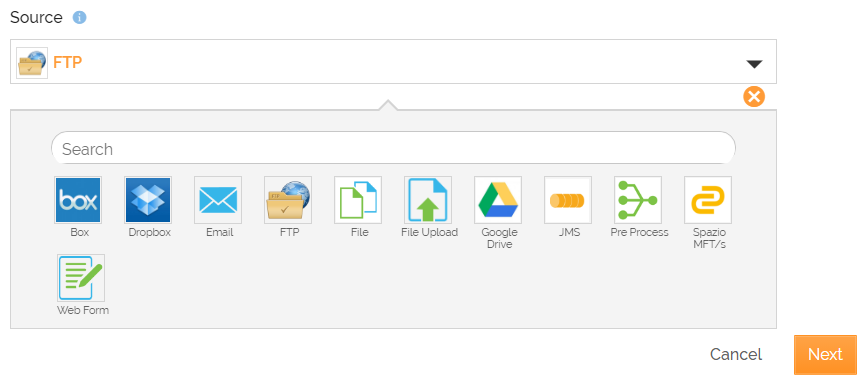
Task: Focus the Search input field
Action: [x=393, y=148]
